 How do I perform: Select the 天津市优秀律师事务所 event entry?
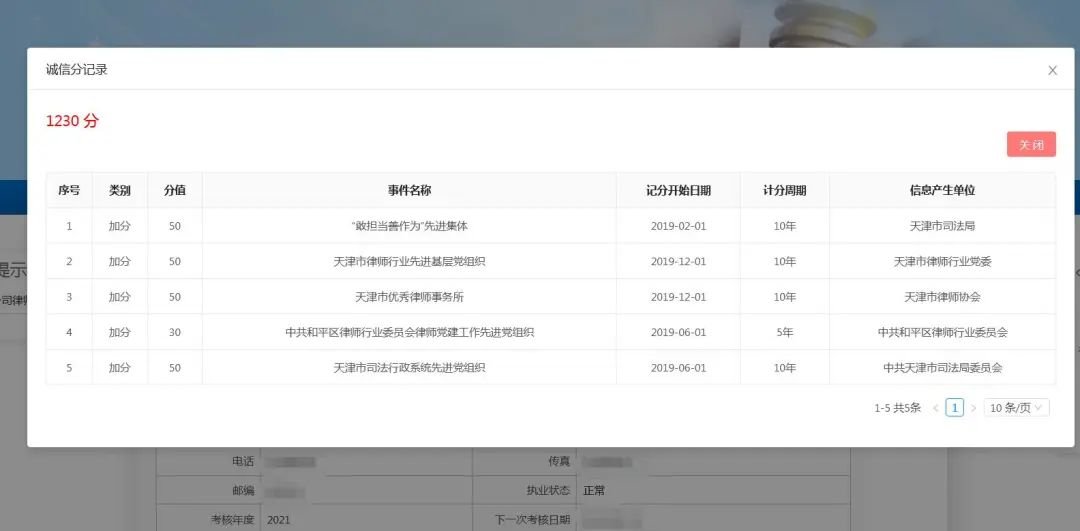(409, 297)
